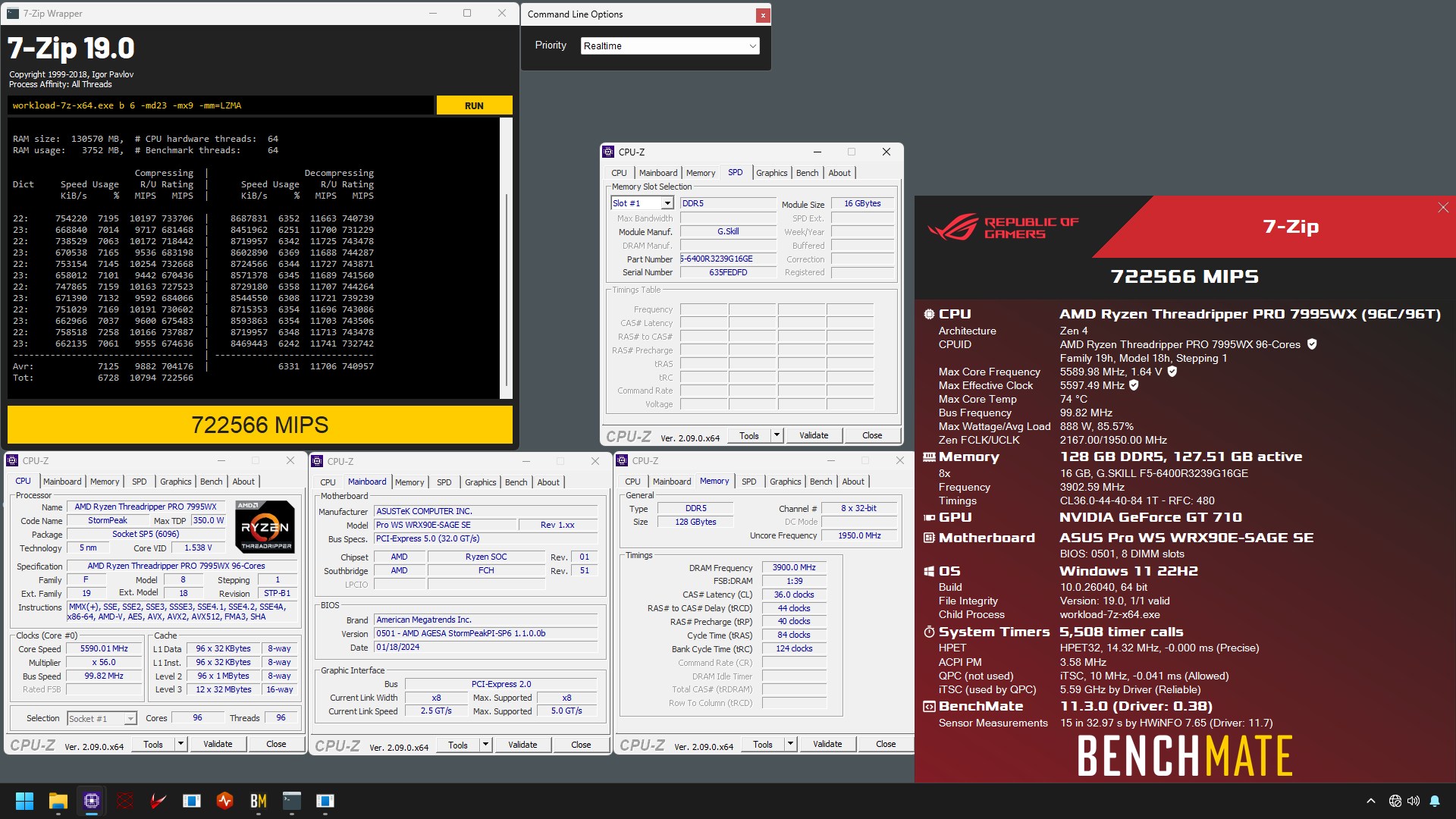Image resolution: width=1456 pixels, height=819 pixels.
Task: Show hidden system tray icons
Action: (x=1370, y=801)
